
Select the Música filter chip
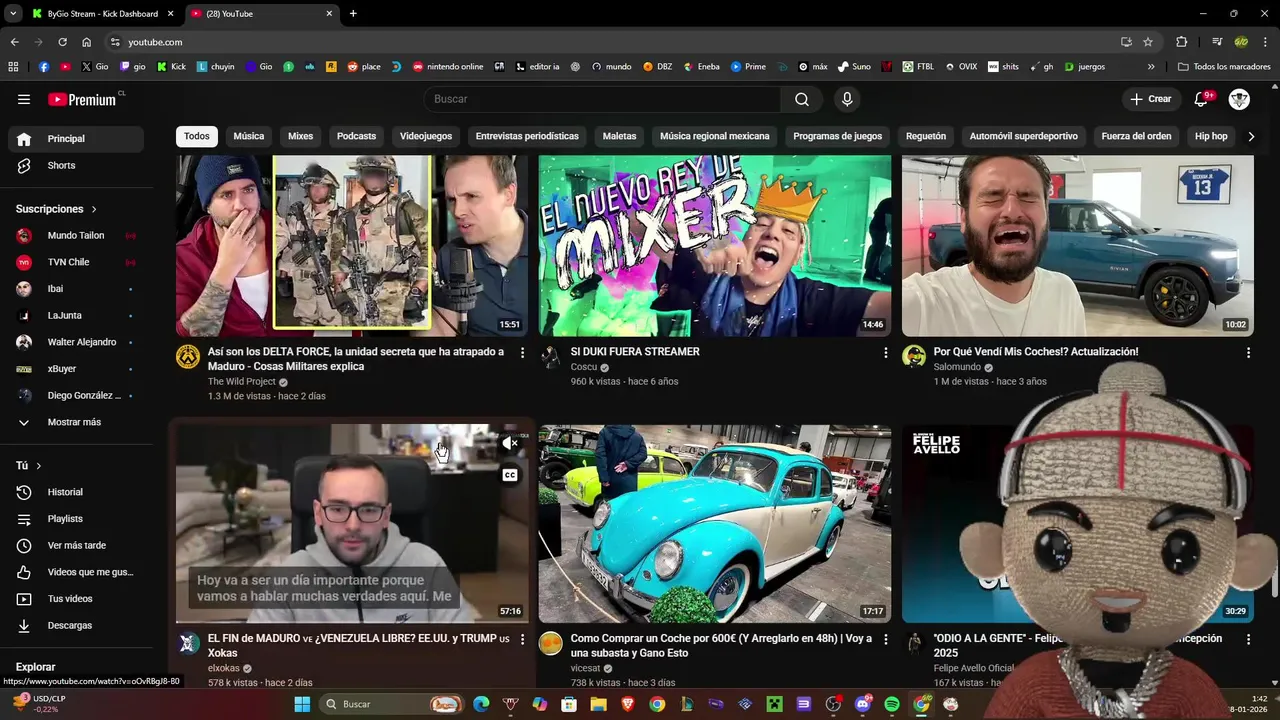(x=249, y=136)
